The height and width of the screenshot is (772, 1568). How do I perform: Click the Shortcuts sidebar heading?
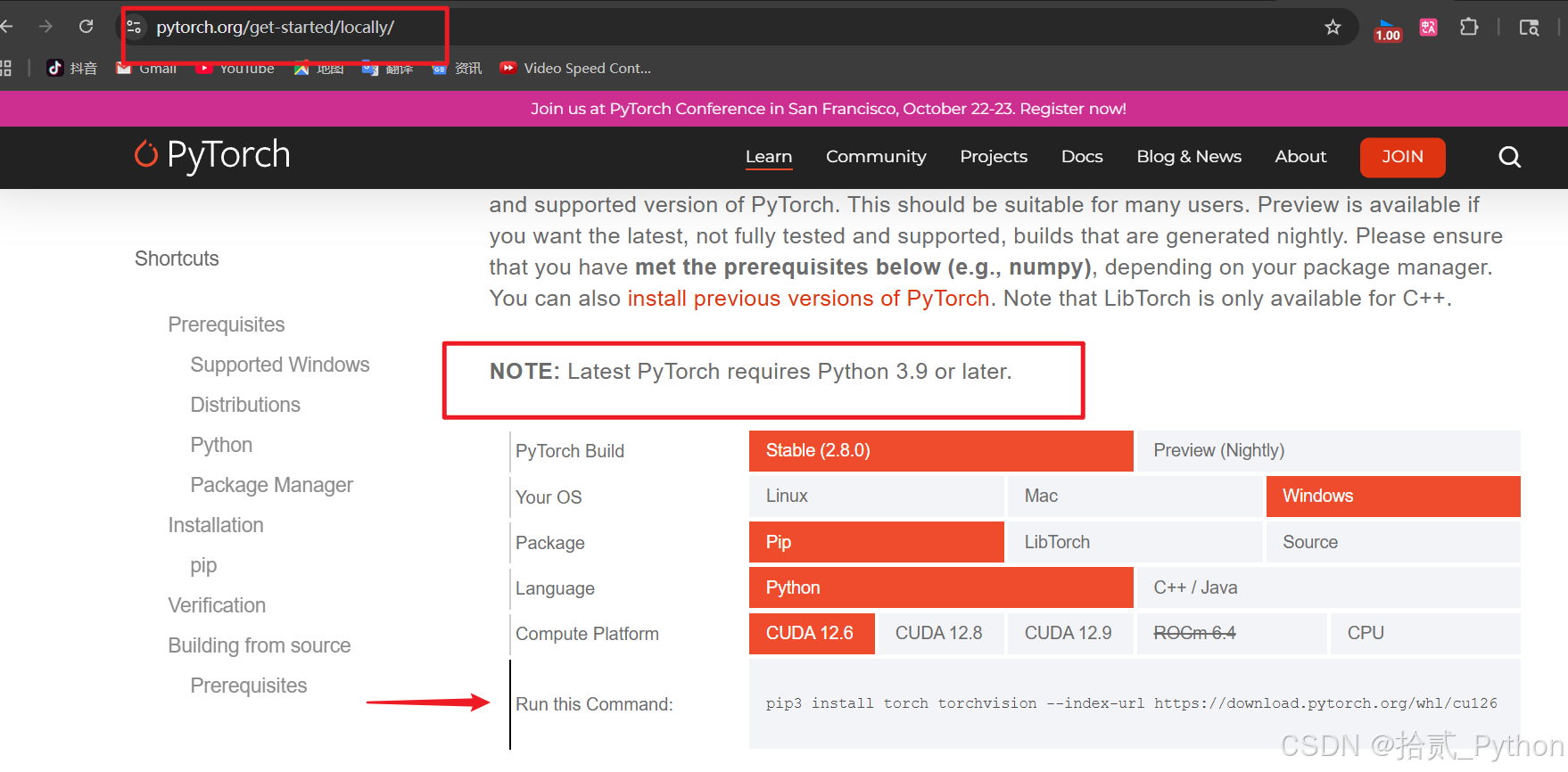[177, 259]
